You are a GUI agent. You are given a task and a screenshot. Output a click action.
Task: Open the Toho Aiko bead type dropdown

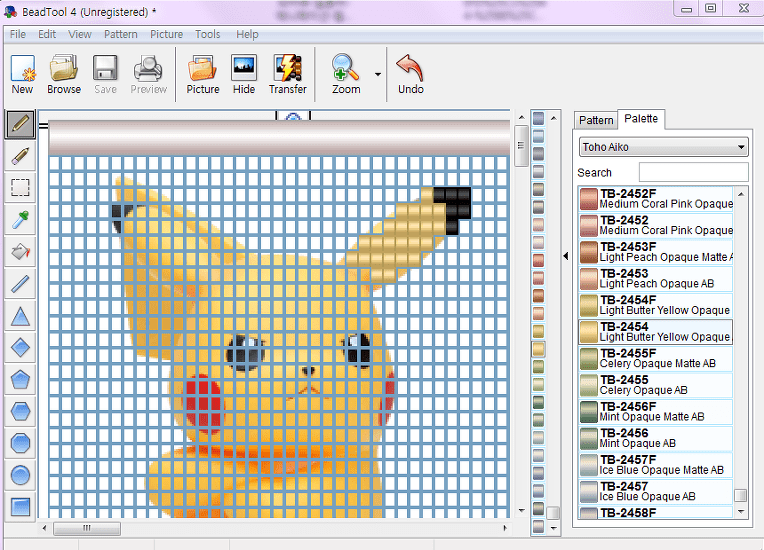pyautogui.click(x=664, y=147)
